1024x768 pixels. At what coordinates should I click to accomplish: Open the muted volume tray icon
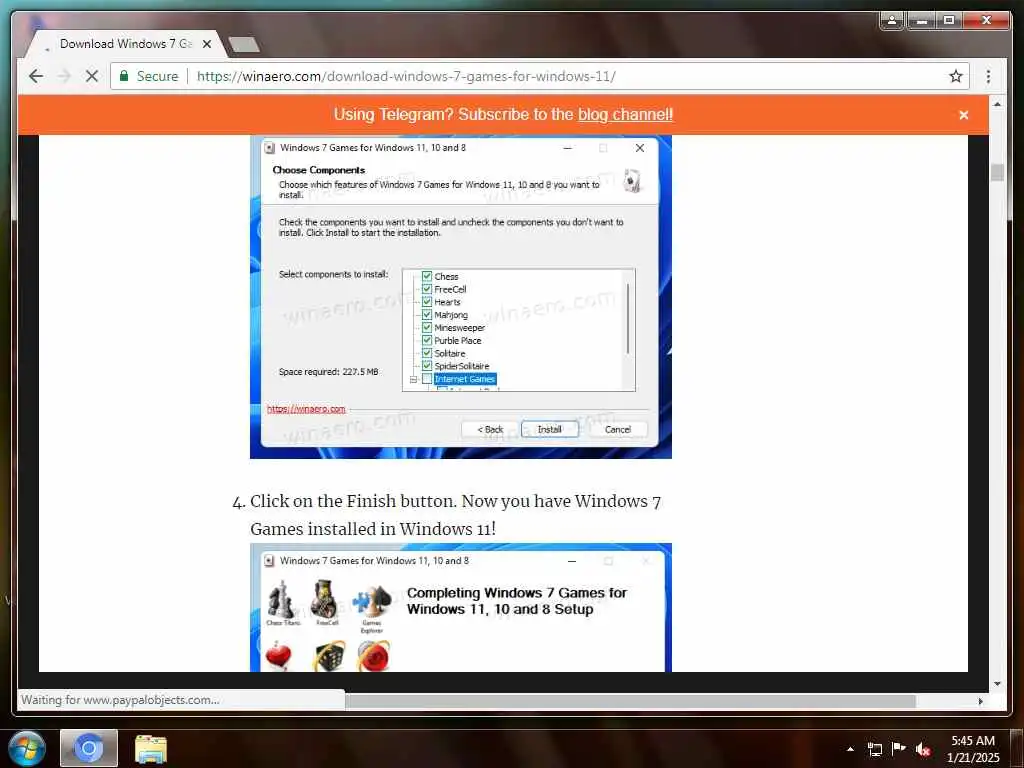[x=923, y=749]
